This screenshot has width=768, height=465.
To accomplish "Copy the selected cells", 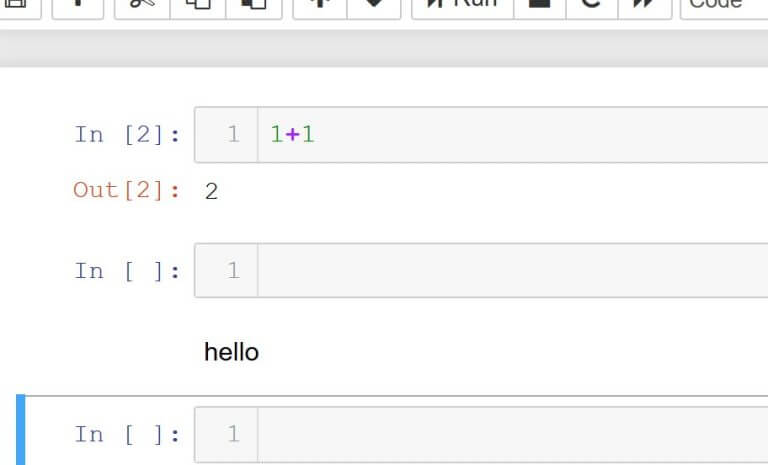I will pyautogui.click(x=197, y=5).
